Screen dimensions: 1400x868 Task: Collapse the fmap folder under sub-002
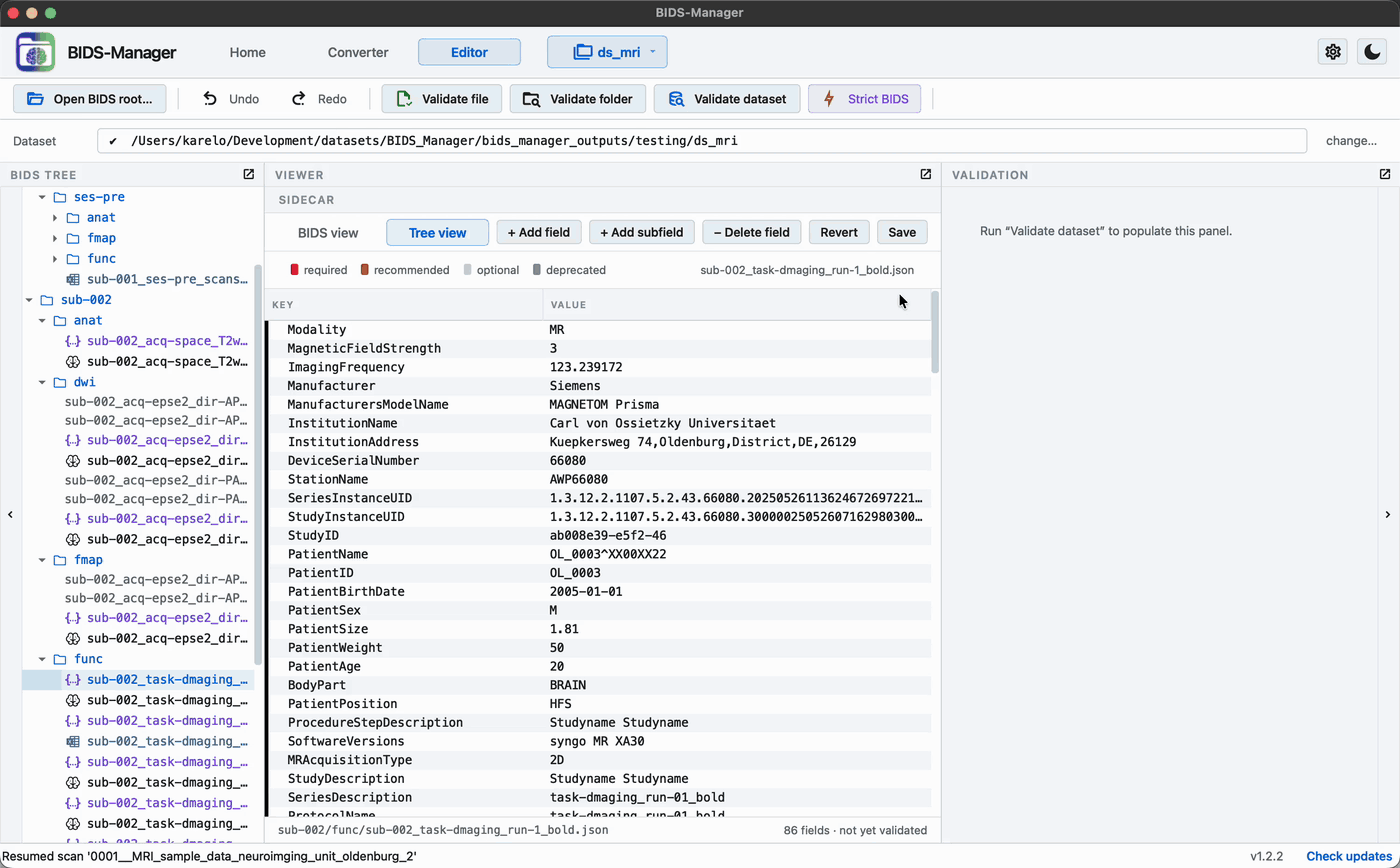click(x=42, y=560)
